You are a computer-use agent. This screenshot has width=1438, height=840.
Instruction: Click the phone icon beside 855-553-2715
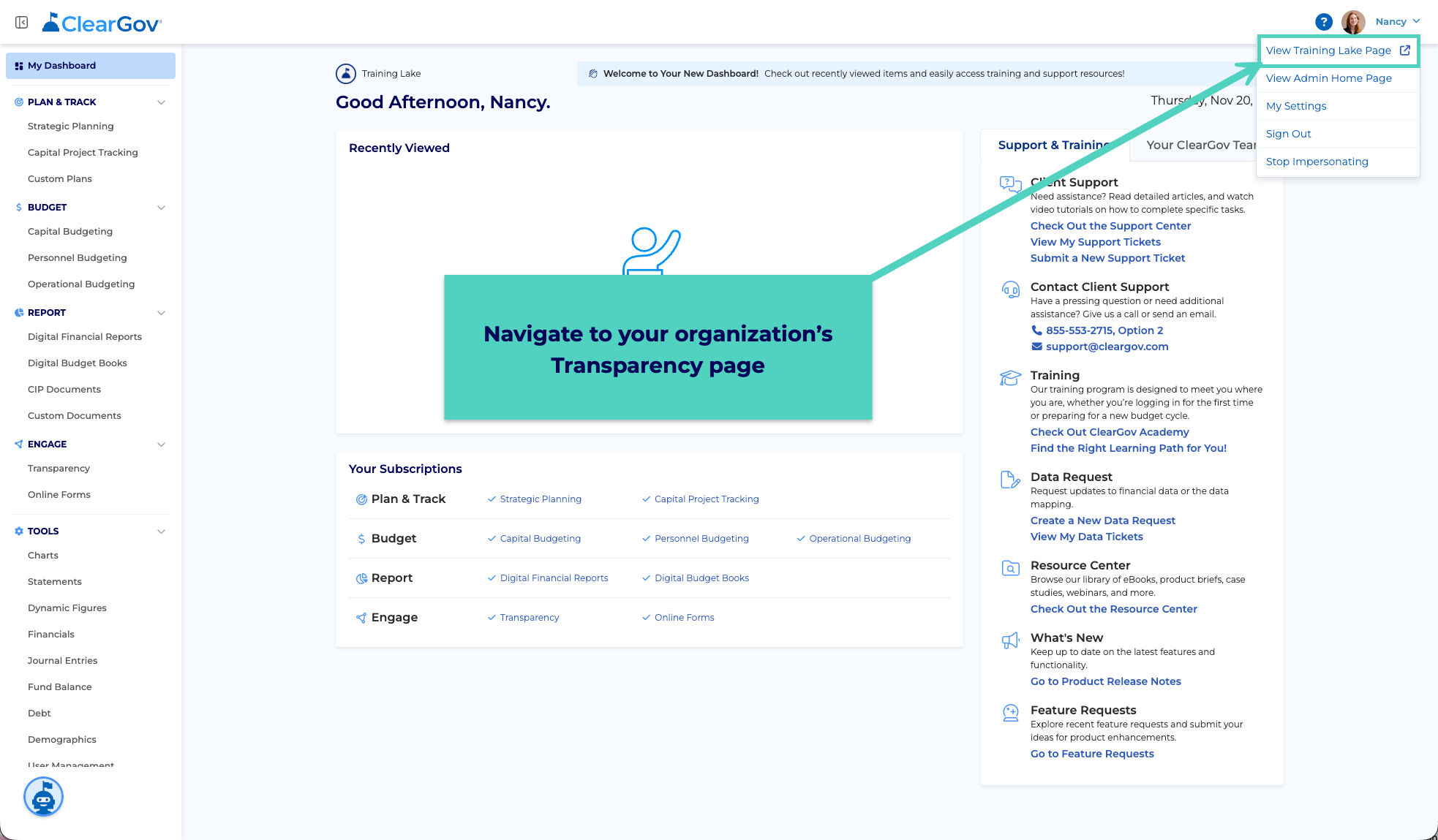(x=1036, y=330)
